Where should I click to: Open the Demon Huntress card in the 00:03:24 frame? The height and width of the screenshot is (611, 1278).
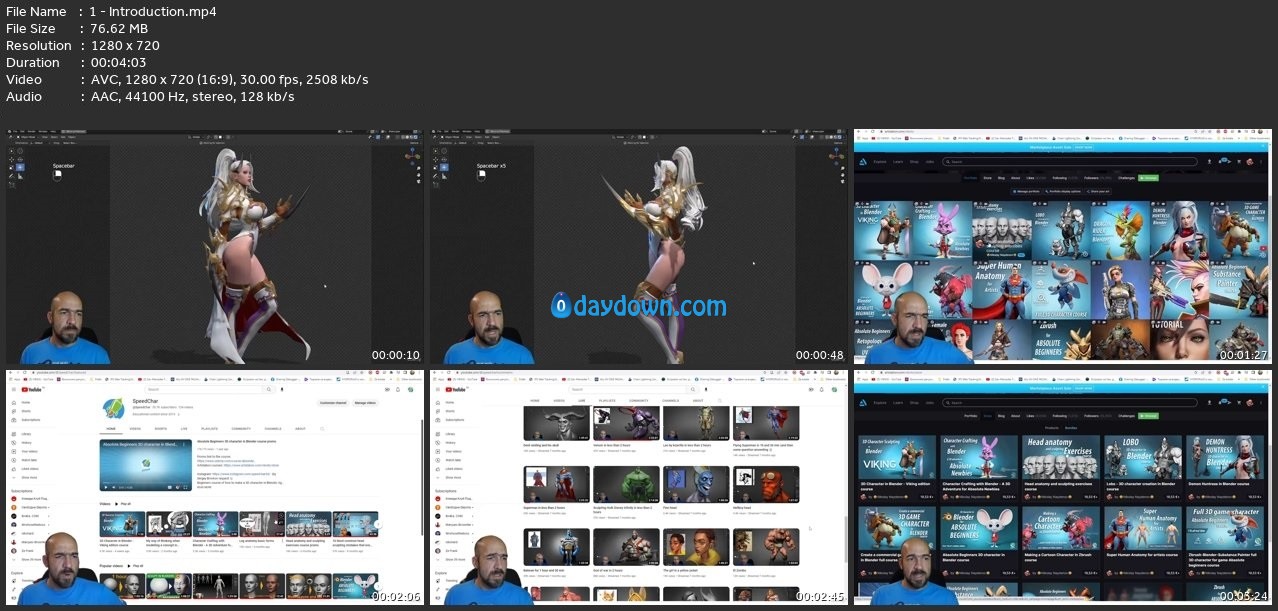pyautogui.click(x=1225, y=457)
